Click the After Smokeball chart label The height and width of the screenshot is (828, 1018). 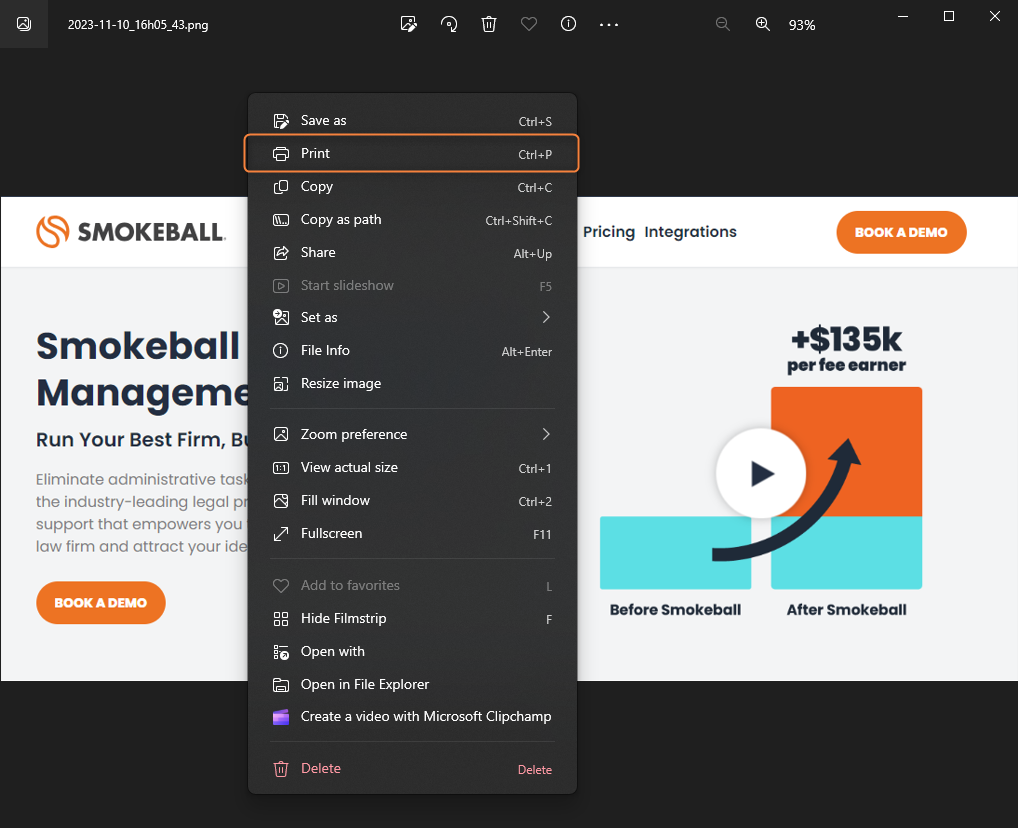click(x=847, y=610)
